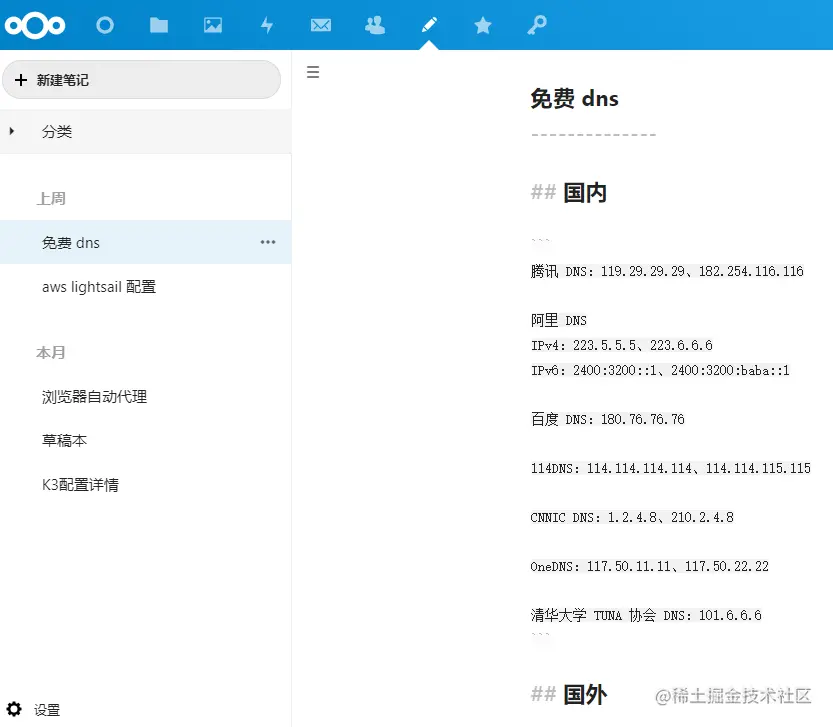Open the Files folder icon
The height and width of the screenshot is (727, 833).
tap(159, 25)
